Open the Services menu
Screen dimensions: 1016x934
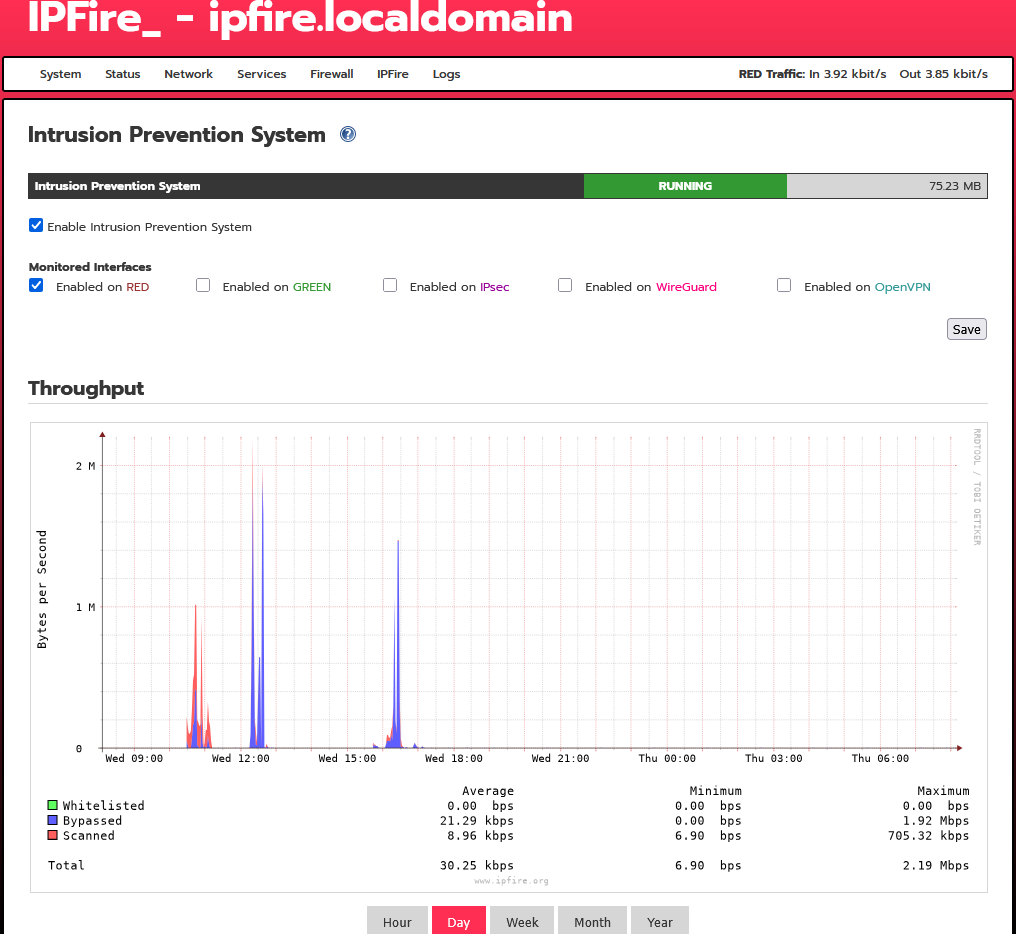click(x=262, y=74)
